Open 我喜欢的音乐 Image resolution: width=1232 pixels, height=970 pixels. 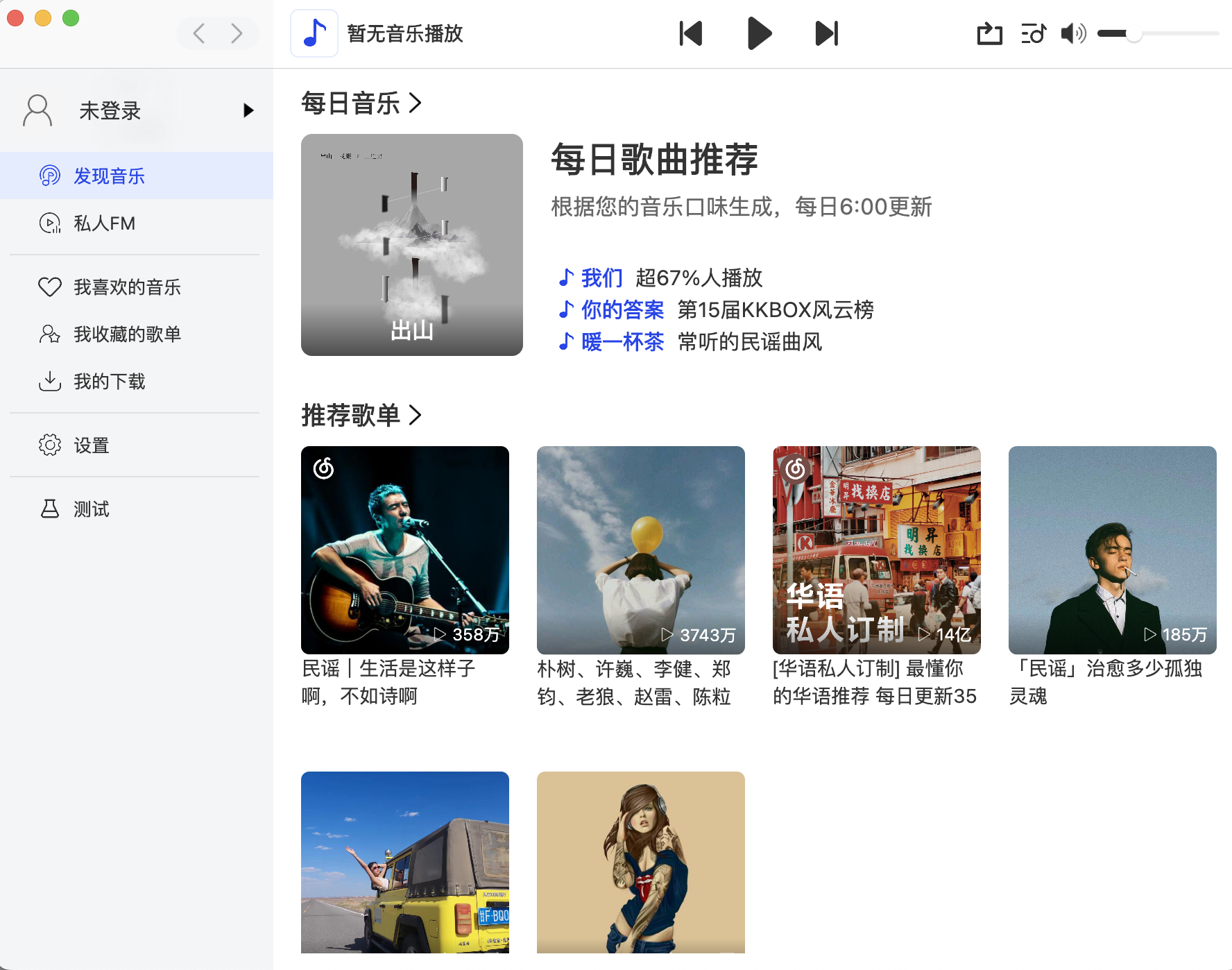[x=137, y=287]
